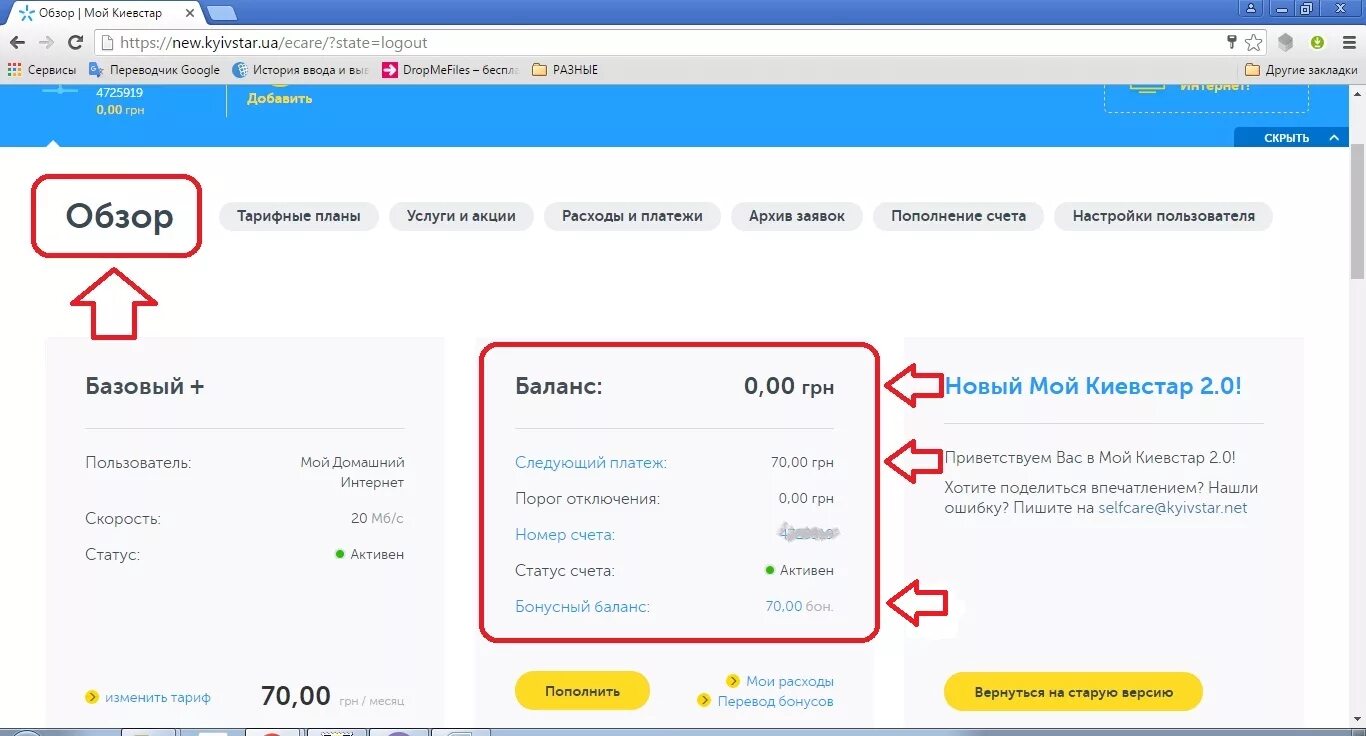Open the Услуги и акции tab

[461, 216]
